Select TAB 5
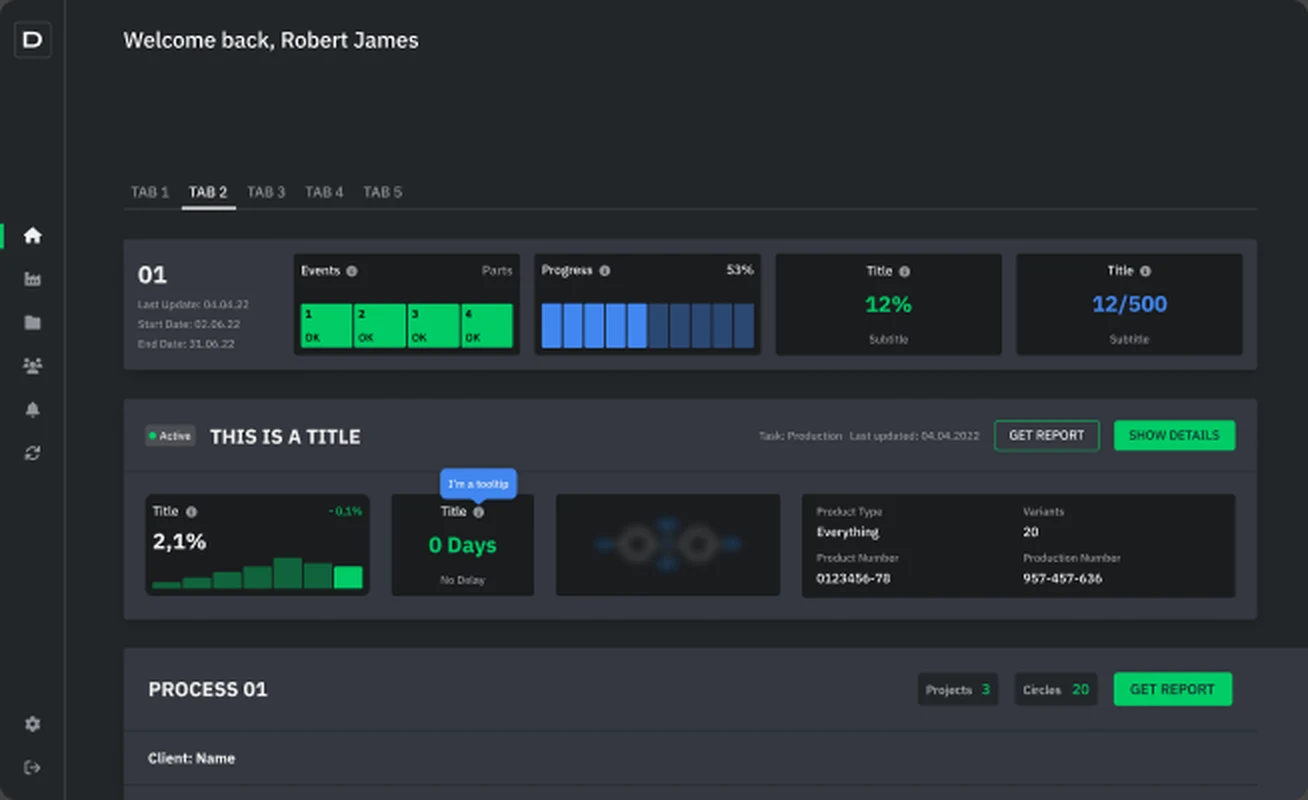Viewport: 1308px width, 800px height. (382, 192)
